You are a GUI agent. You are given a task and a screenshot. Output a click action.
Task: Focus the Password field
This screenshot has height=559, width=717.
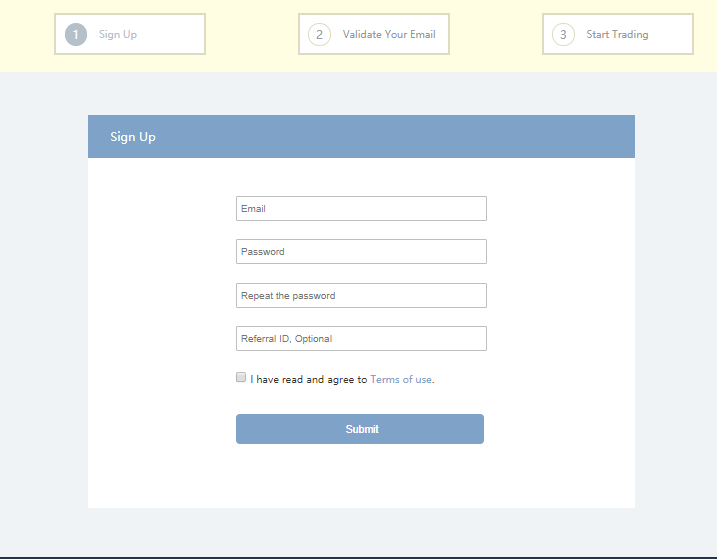click(x=361, y=252)
